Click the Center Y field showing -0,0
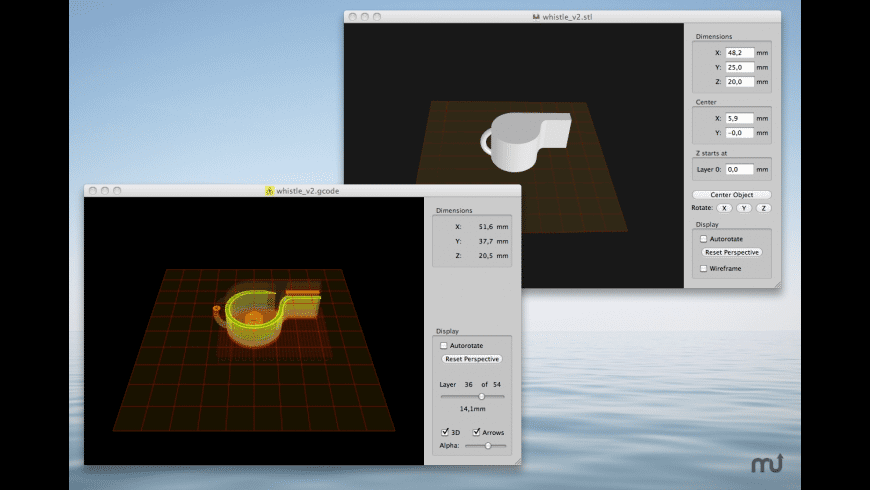 pyautogui.click(x=740, y=133)
